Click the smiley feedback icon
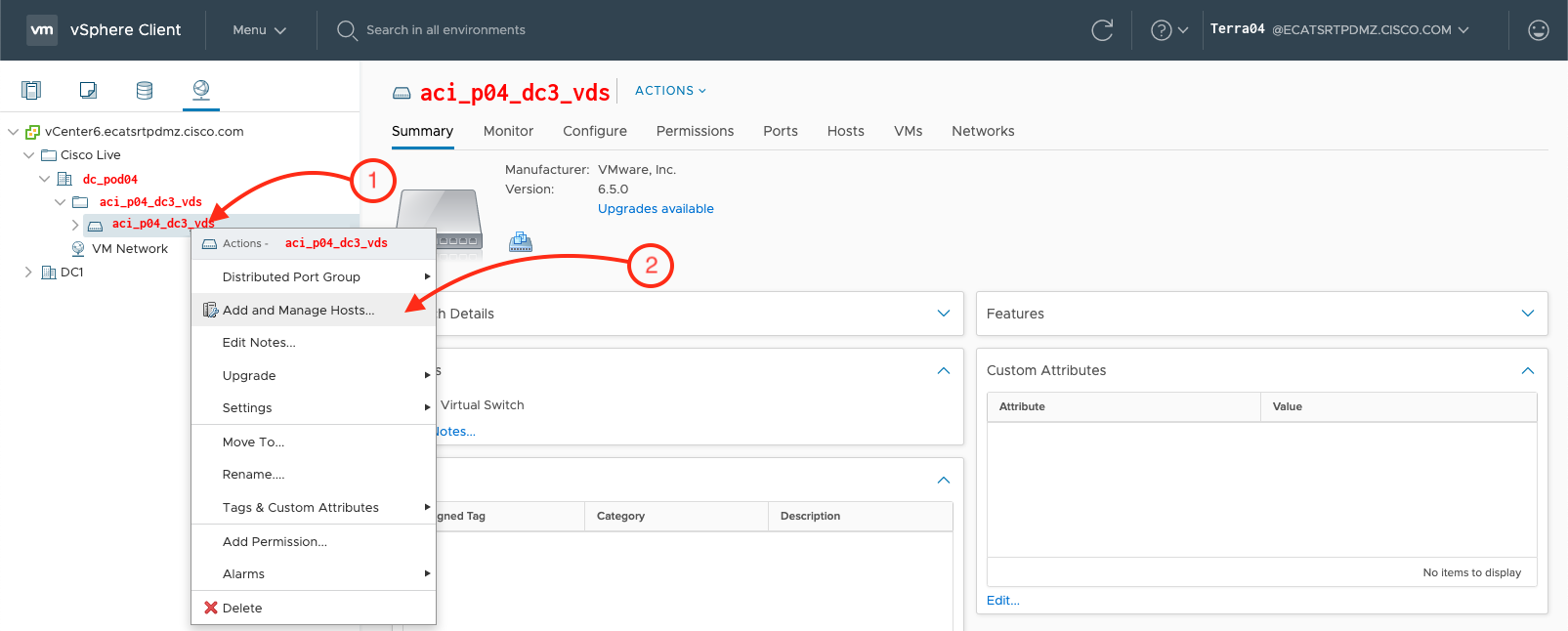Image resolution: width=1568 pixels, height=631 pixels. click(1539, 30)
